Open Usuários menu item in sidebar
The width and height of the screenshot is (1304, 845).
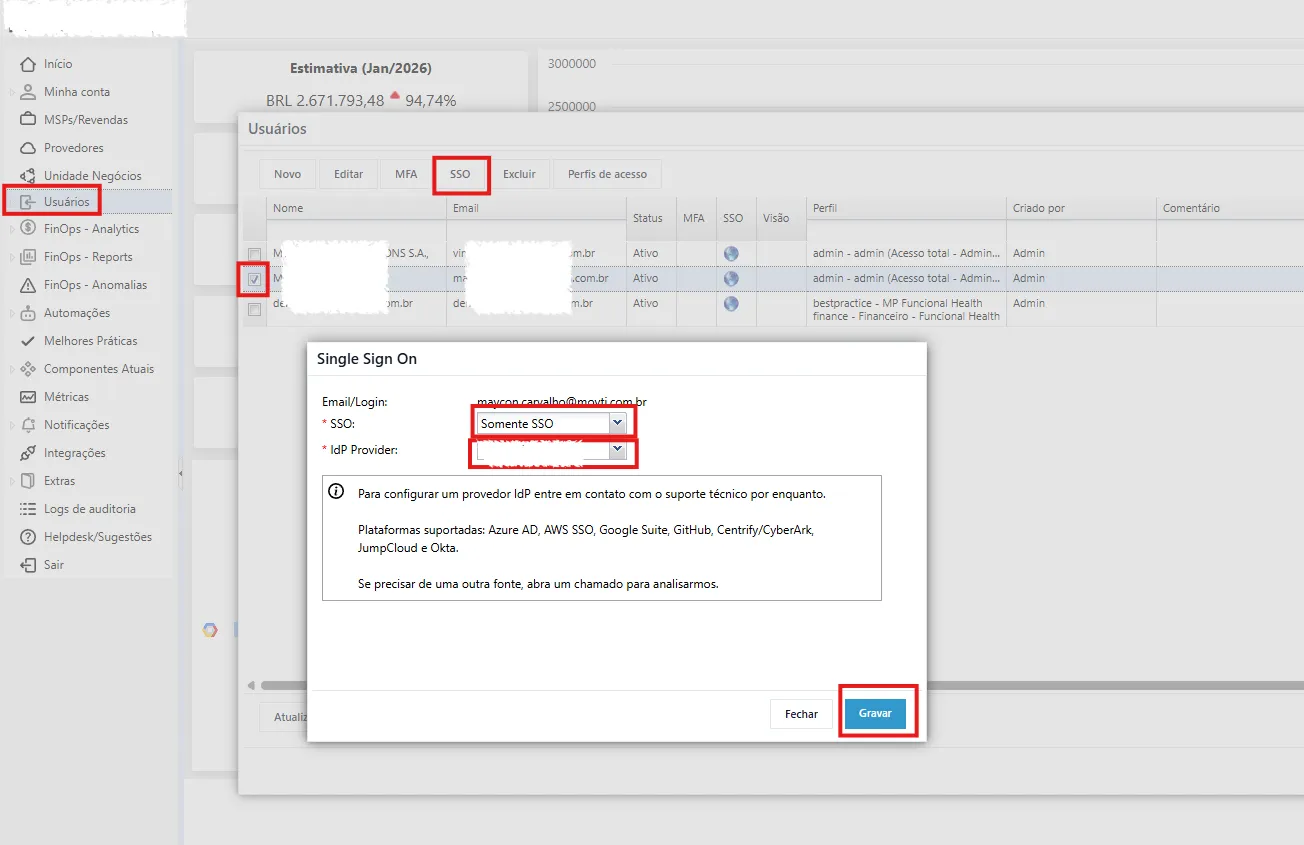(86, 202)
